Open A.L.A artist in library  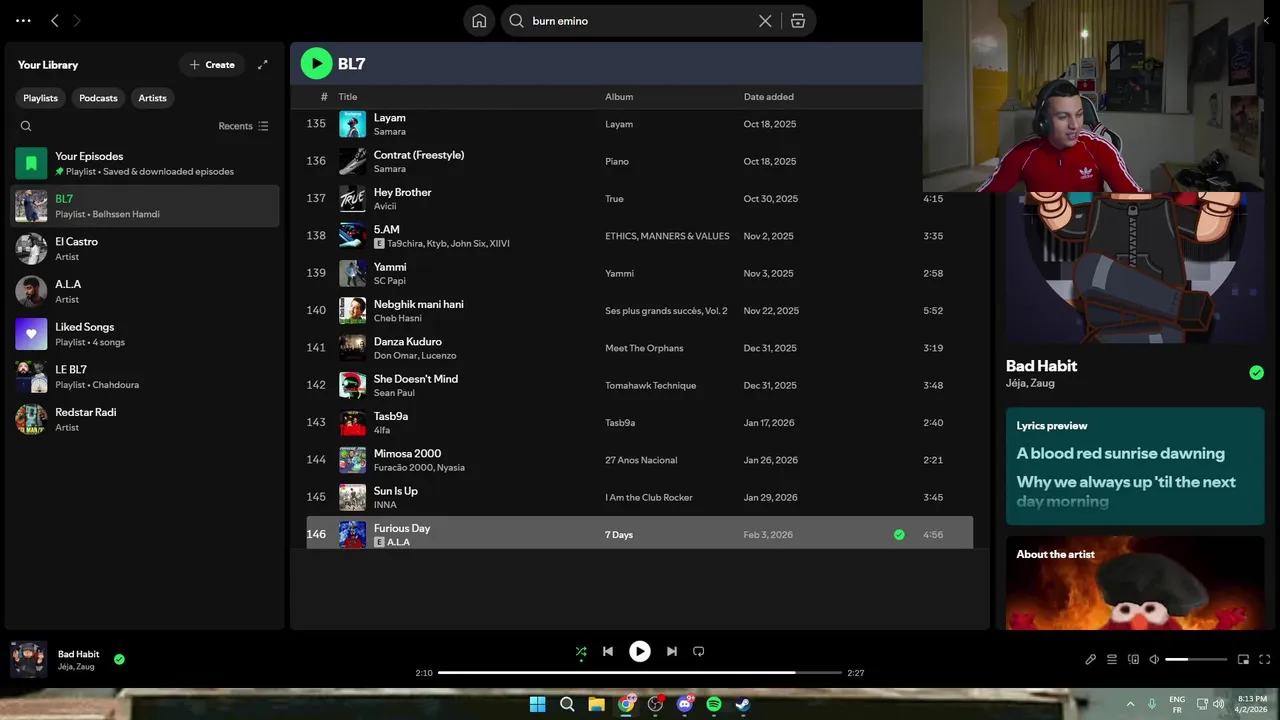145,291
